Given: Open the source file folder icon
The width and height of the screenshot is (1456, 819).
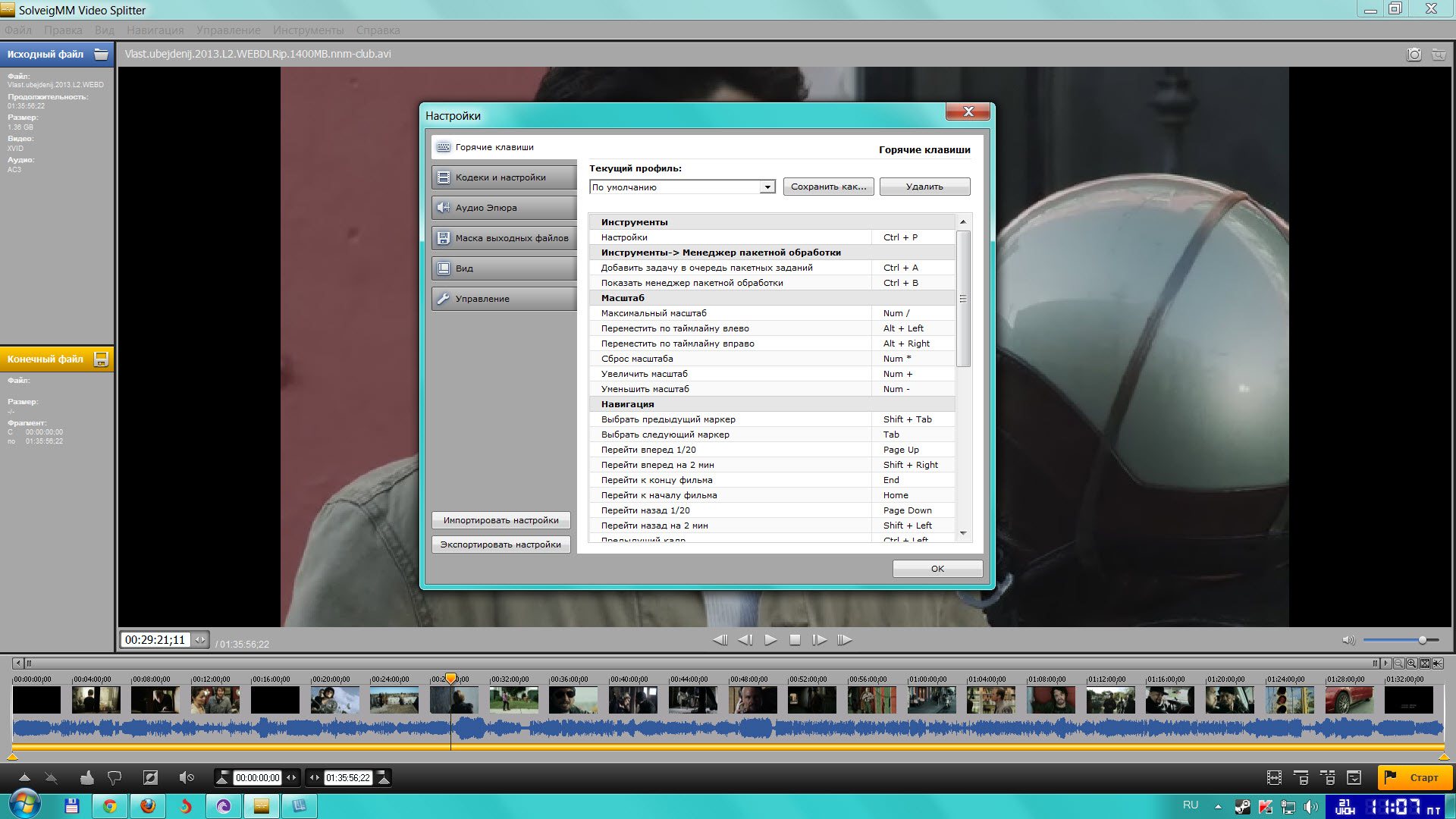Looking at the screenshot, I should pos(101,55).
